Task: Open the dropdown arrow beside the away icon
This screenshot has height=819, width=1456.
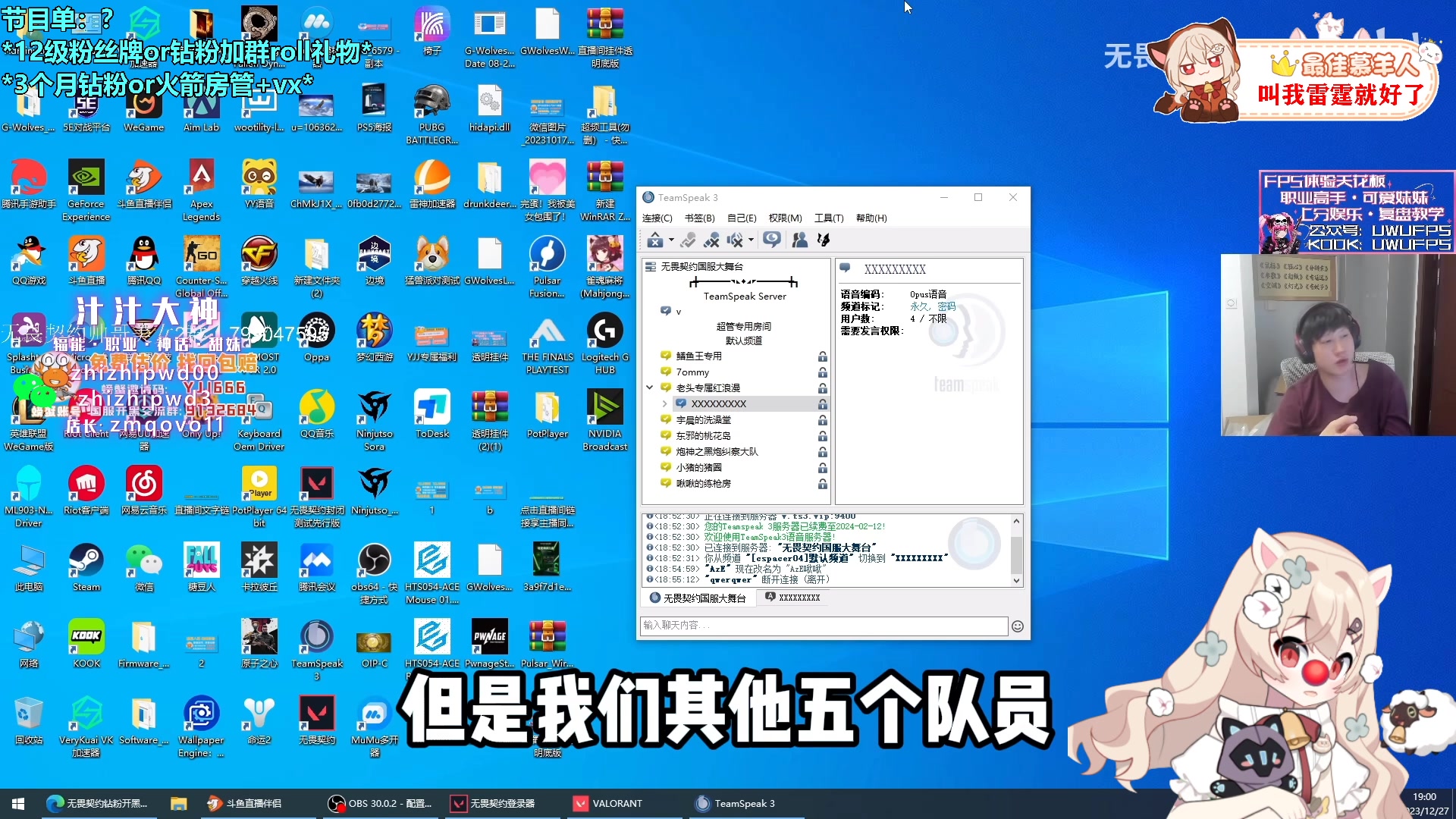Action: pyautogui.click(x=671, y=240)
